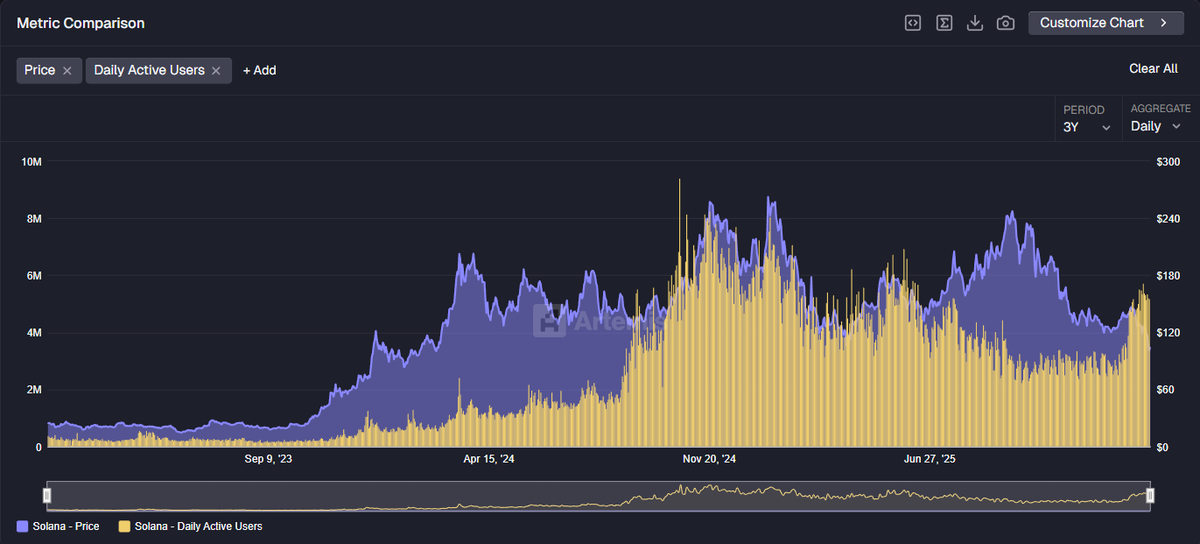Viewport: 1200px width, 544px height.
Task: Click the Nov 20, '24 axis label
Action: pos(709,460)
